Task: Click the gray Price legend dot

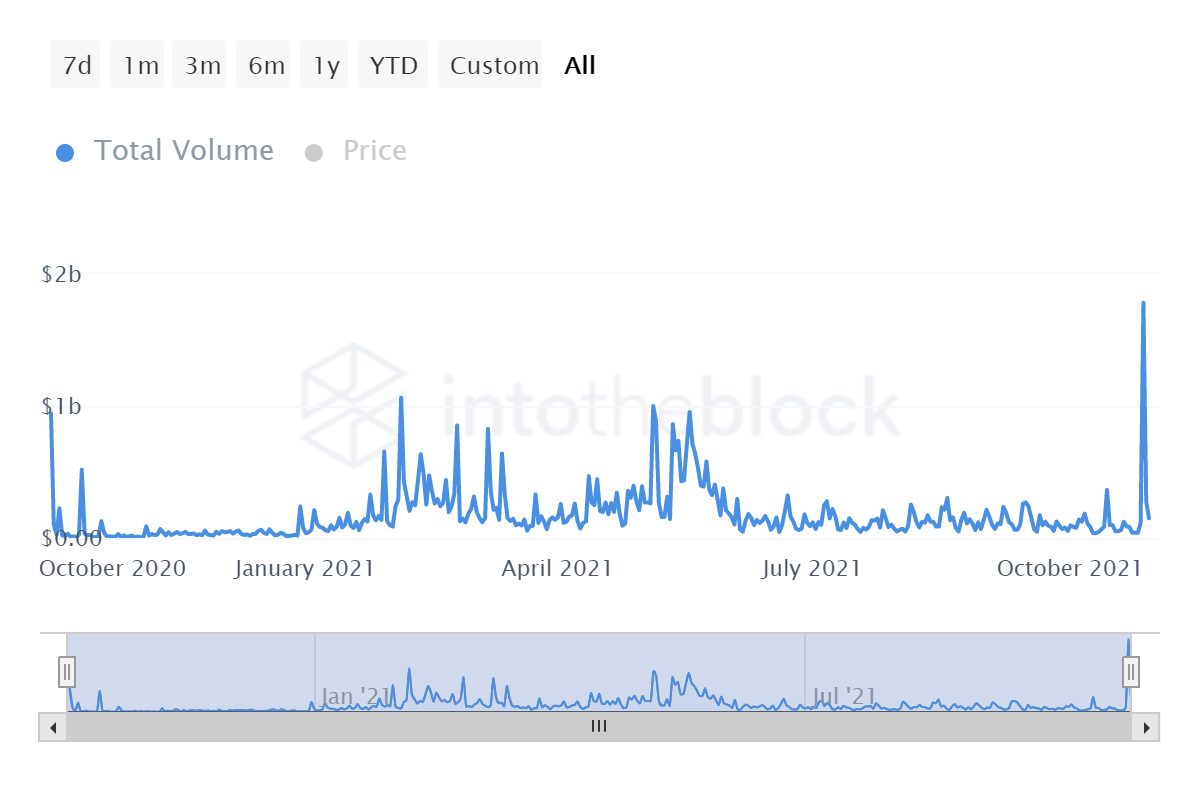Action: pos(314,153)
